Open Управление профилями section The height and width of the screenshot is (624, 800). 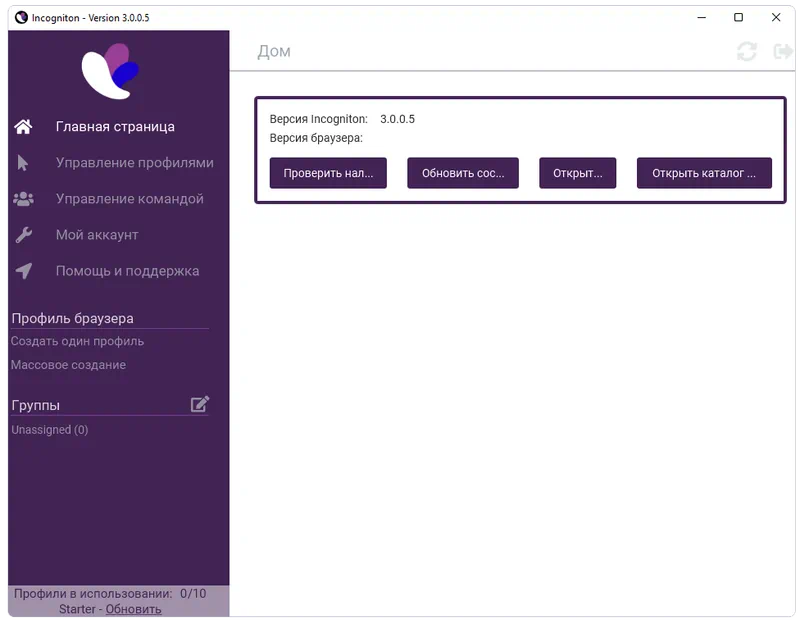click(x=135, y=163)
